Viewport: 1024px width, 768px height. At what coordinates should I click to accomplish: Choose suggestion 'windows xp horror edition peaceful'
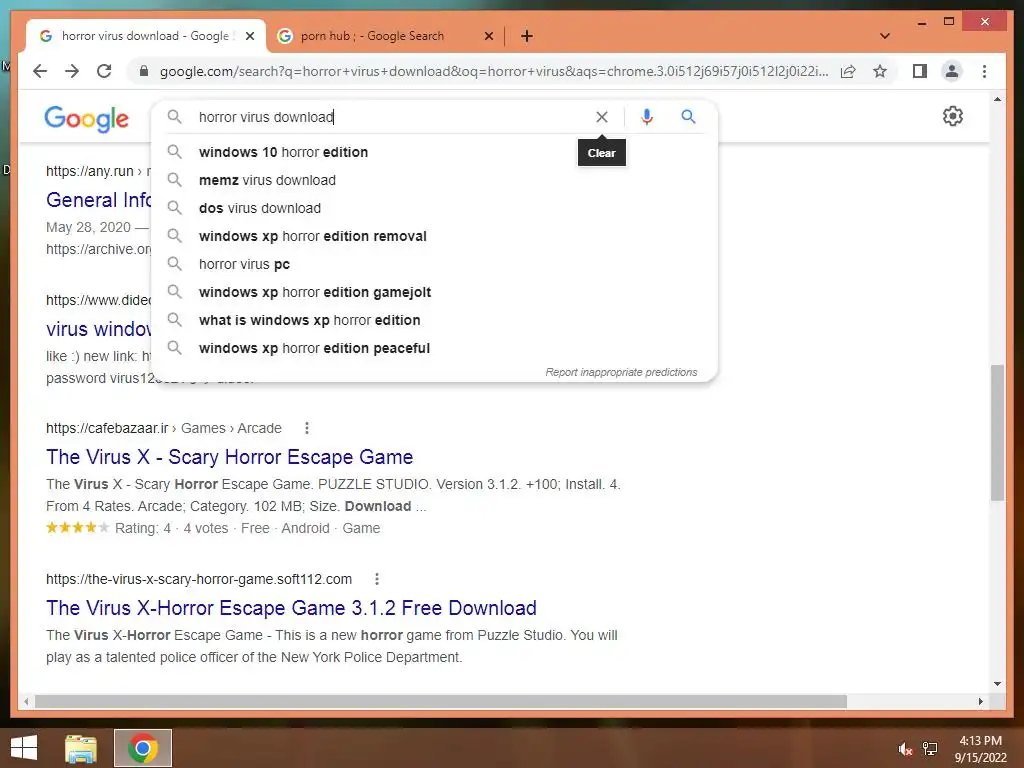tap(314, 349)
